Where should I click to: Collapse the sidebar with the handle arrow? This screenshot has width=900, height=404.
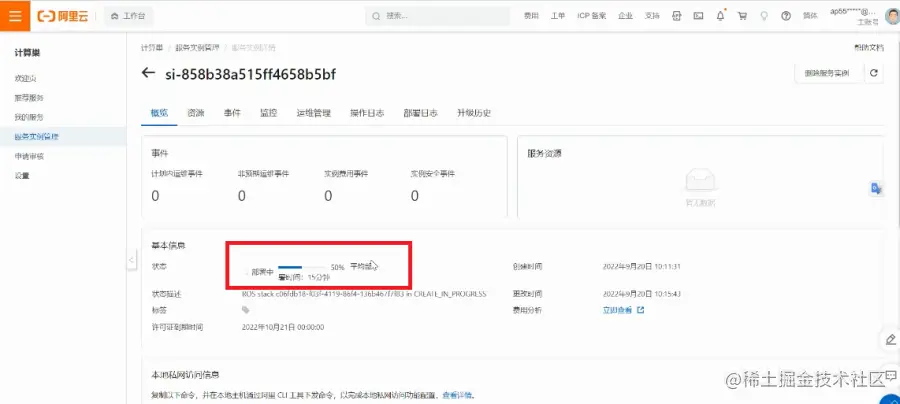[131, 260]
